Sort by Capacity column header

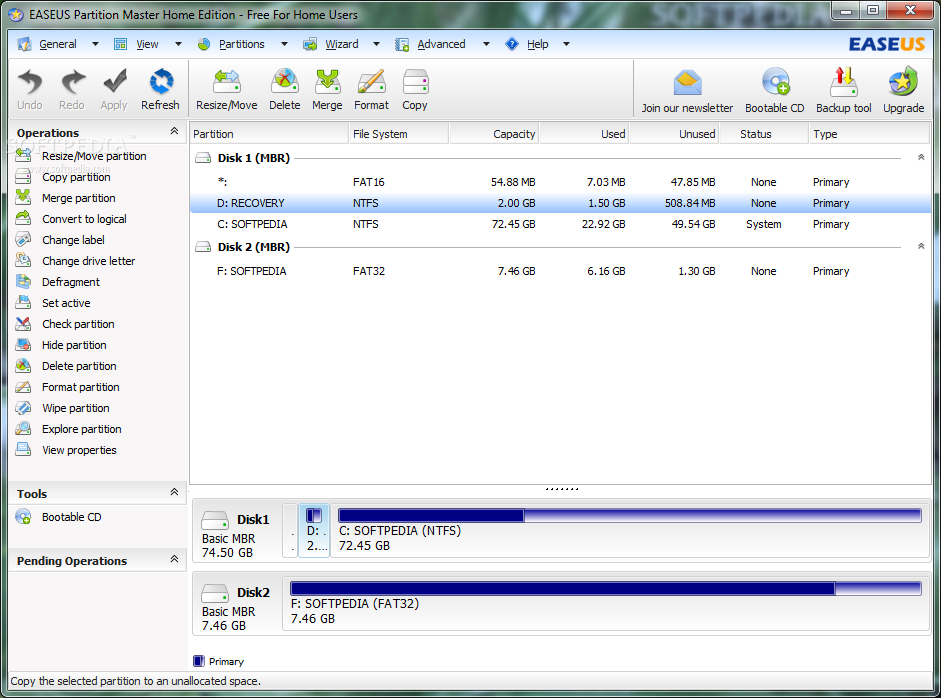494,134
